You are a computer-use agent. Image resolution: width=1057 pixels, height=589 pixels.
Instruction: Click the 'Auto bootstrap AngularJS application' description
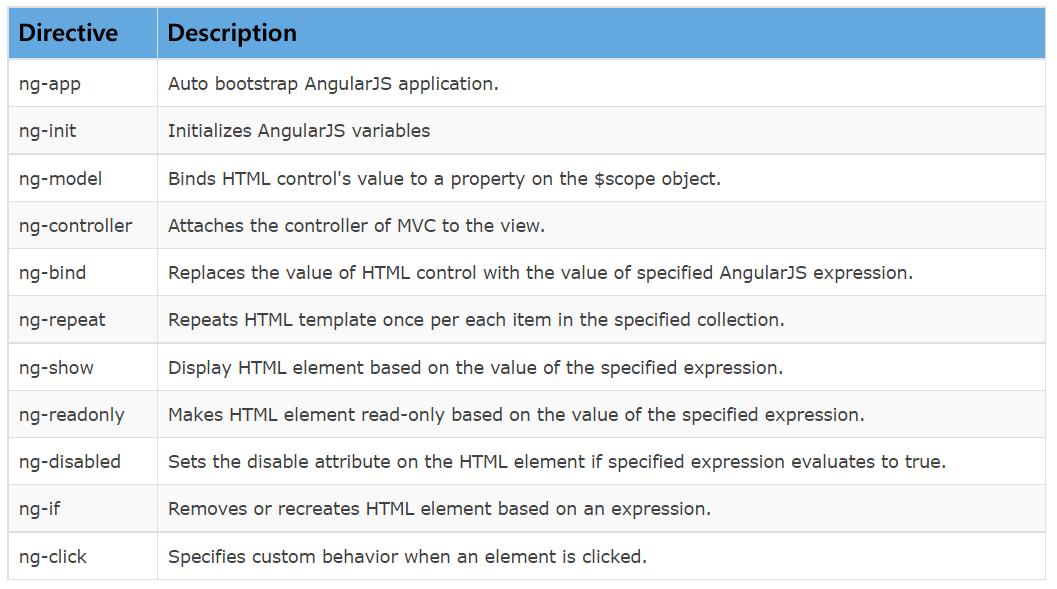333,84
